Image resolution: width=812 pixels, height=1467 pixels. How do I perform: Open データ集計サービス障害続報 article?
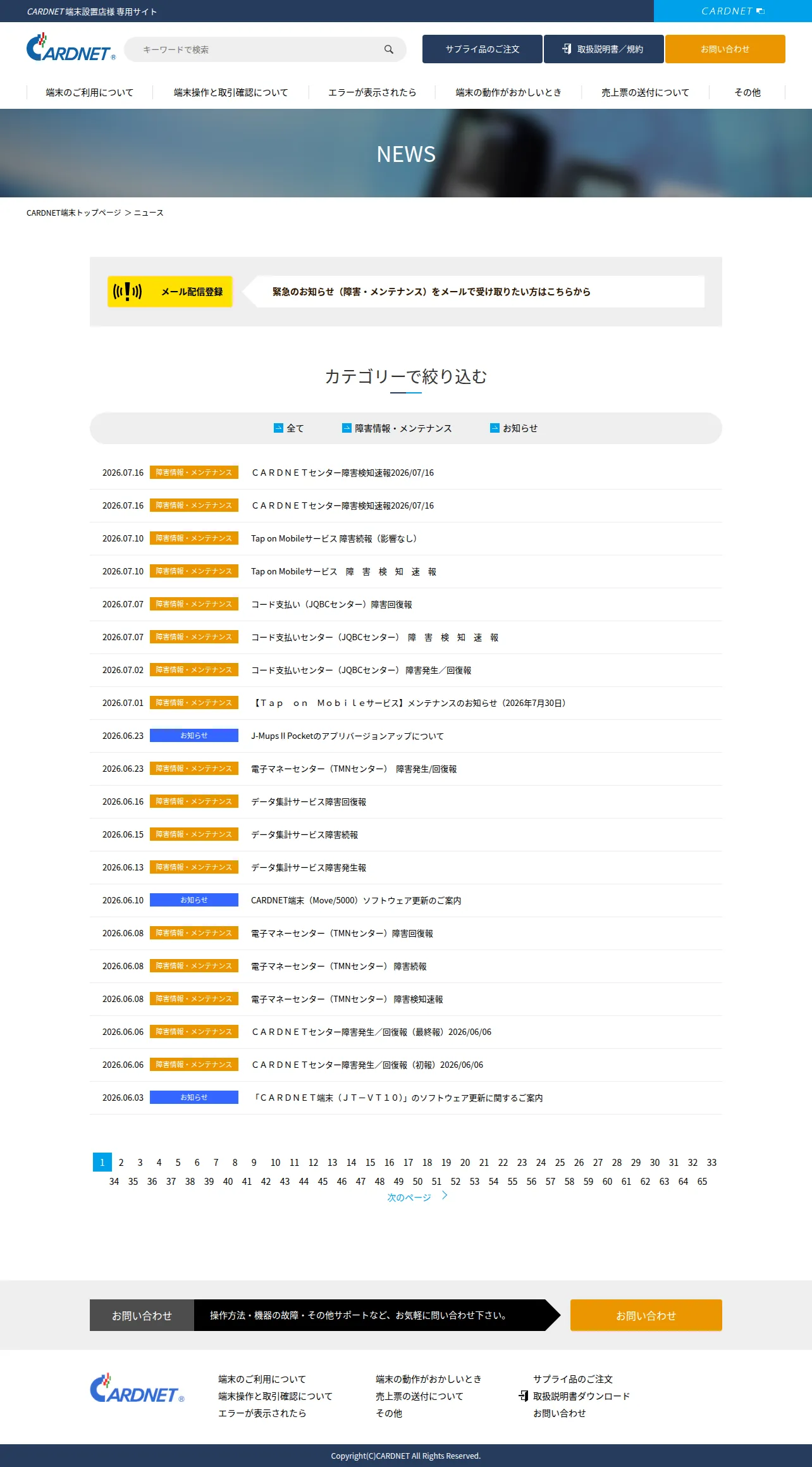[305, 834]
